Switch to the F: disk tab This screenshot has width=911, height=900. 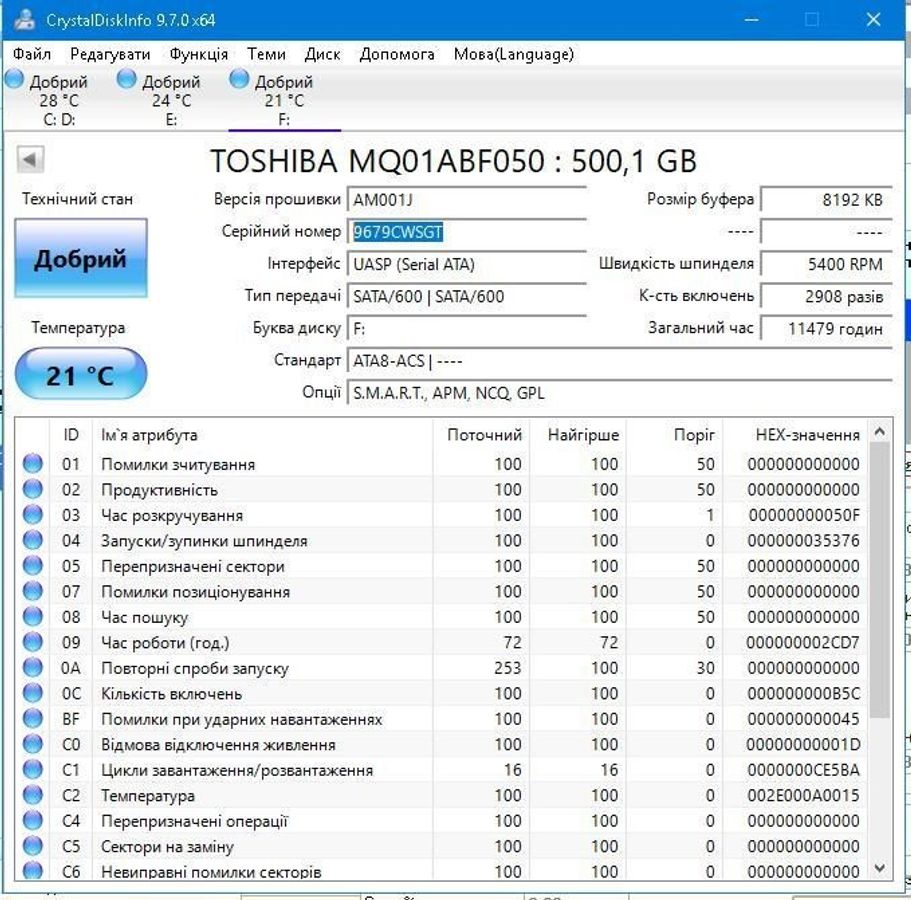click(x=284, y=100)
